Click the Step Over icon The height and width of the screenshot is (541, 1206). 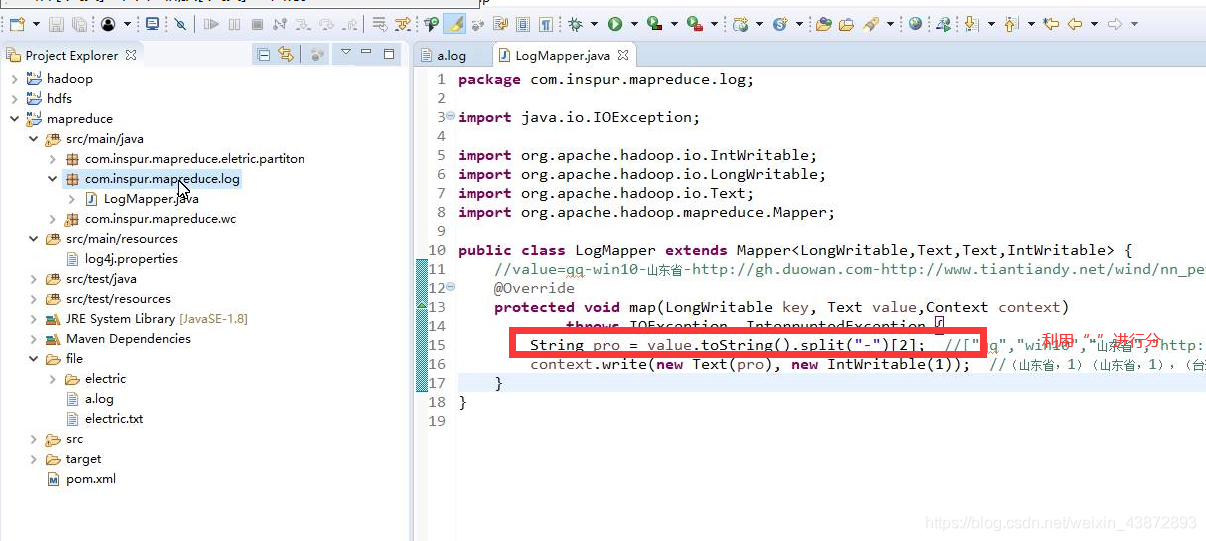326,24
